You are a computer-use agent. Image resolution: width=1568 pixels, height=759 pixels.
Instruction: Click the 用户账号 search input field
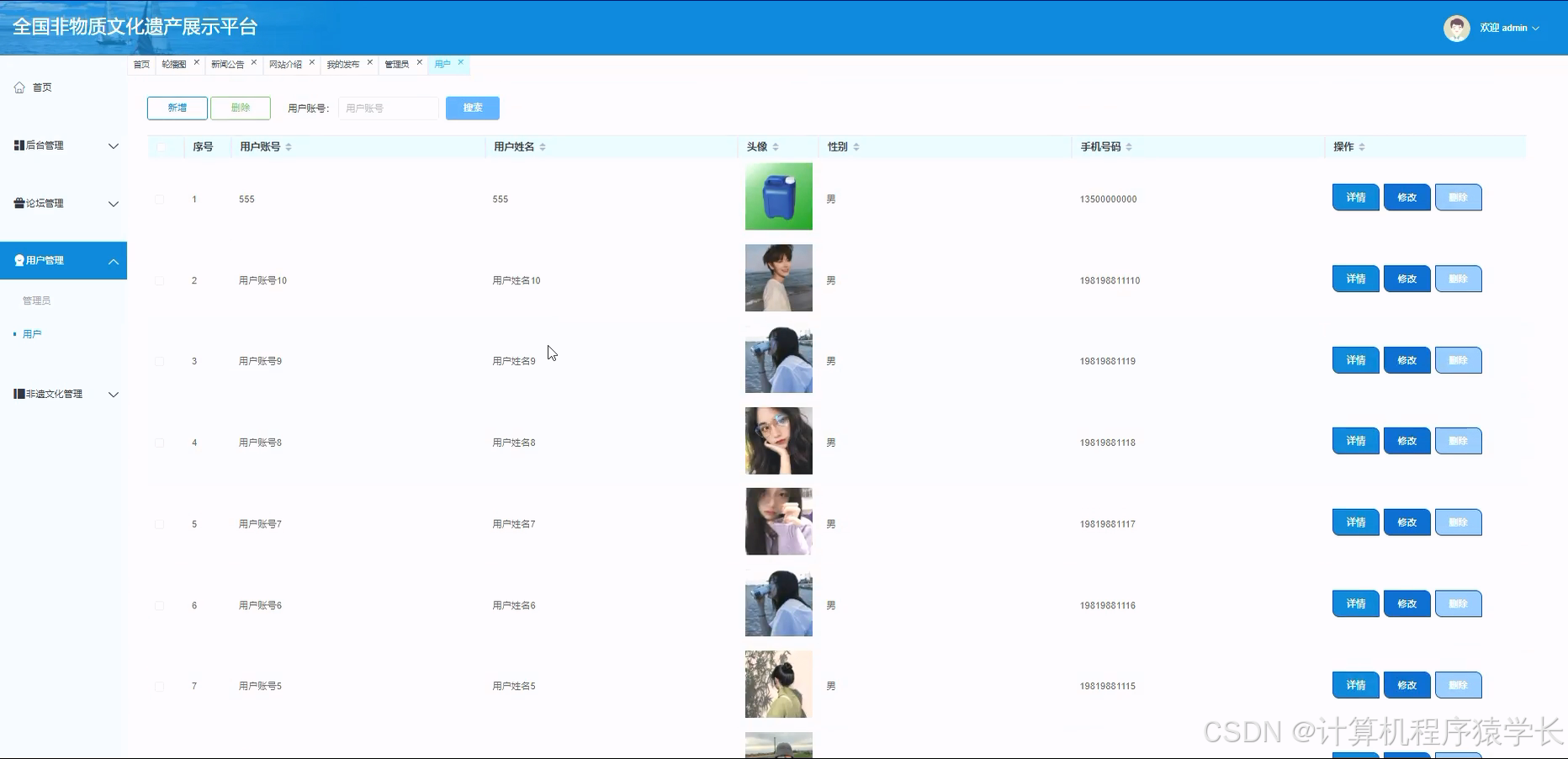(388, 108)
